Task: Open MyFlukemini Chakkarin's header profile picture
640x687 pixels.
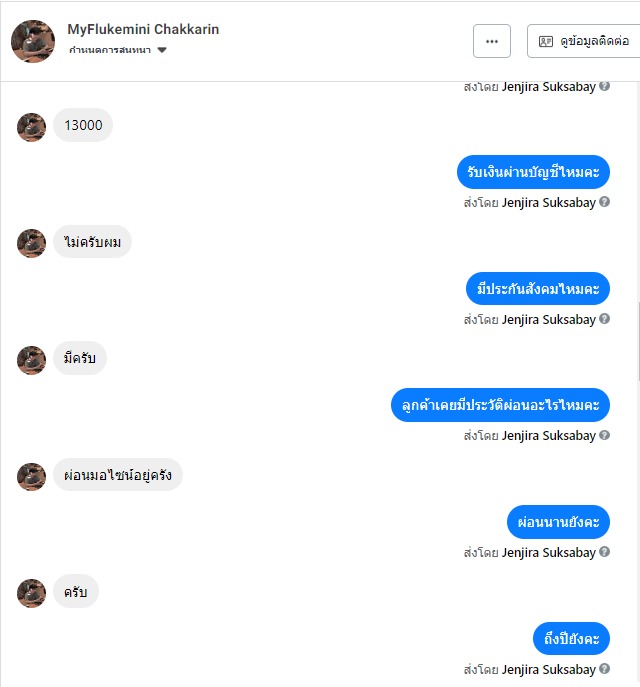Action: (33, 41)
